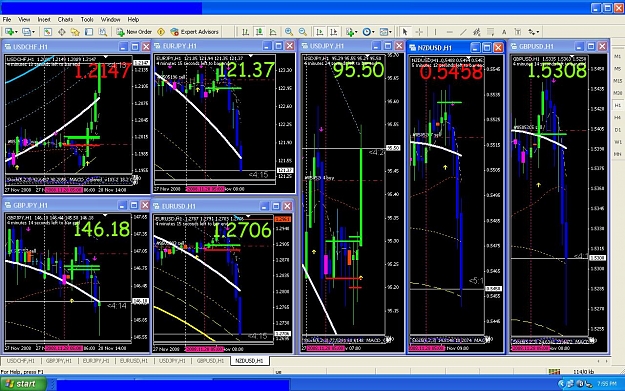Switch to the USDJPY,H1 chart tab

coord(172,361)
